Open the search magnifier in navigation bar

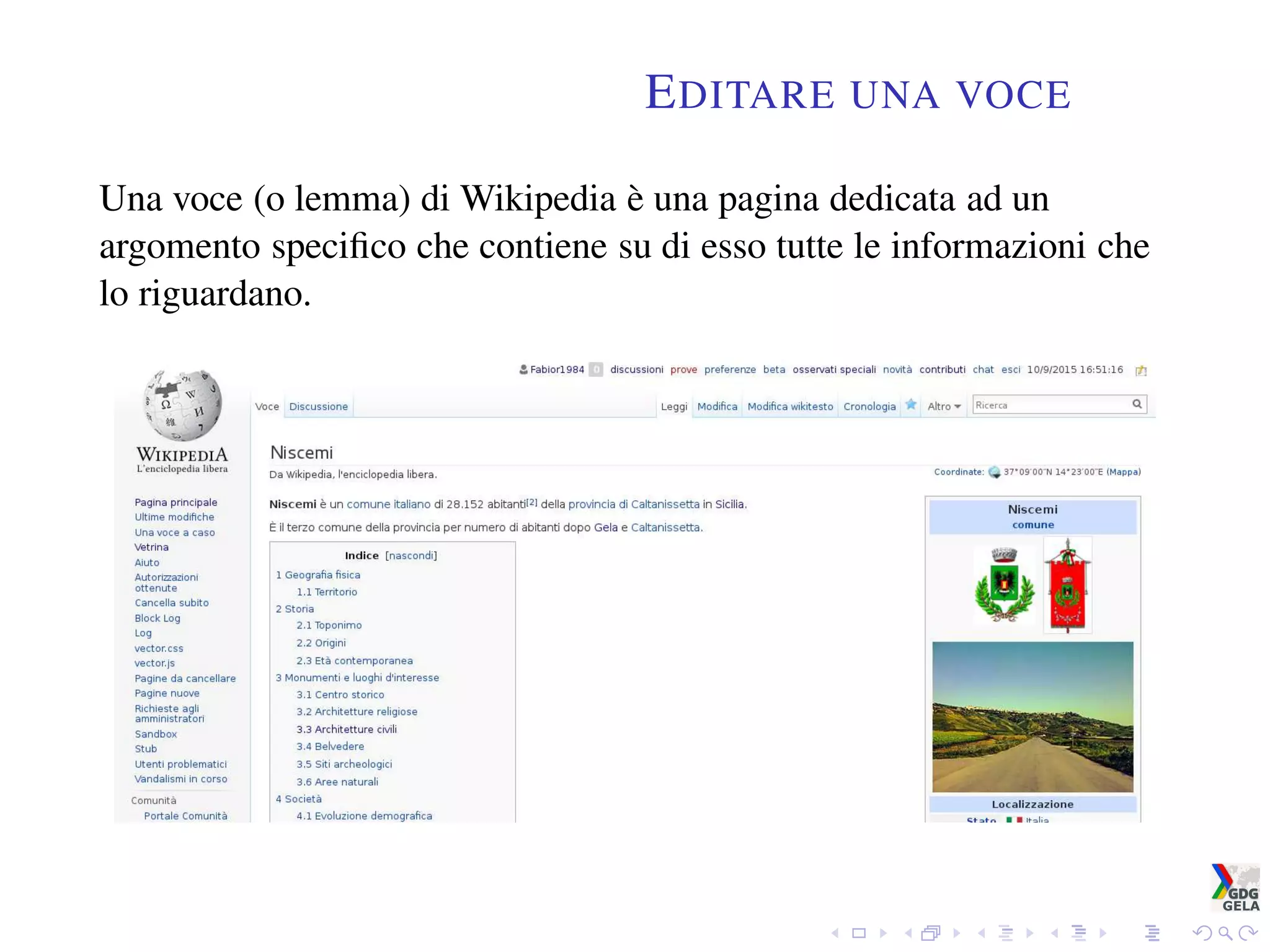point(1225,933)
